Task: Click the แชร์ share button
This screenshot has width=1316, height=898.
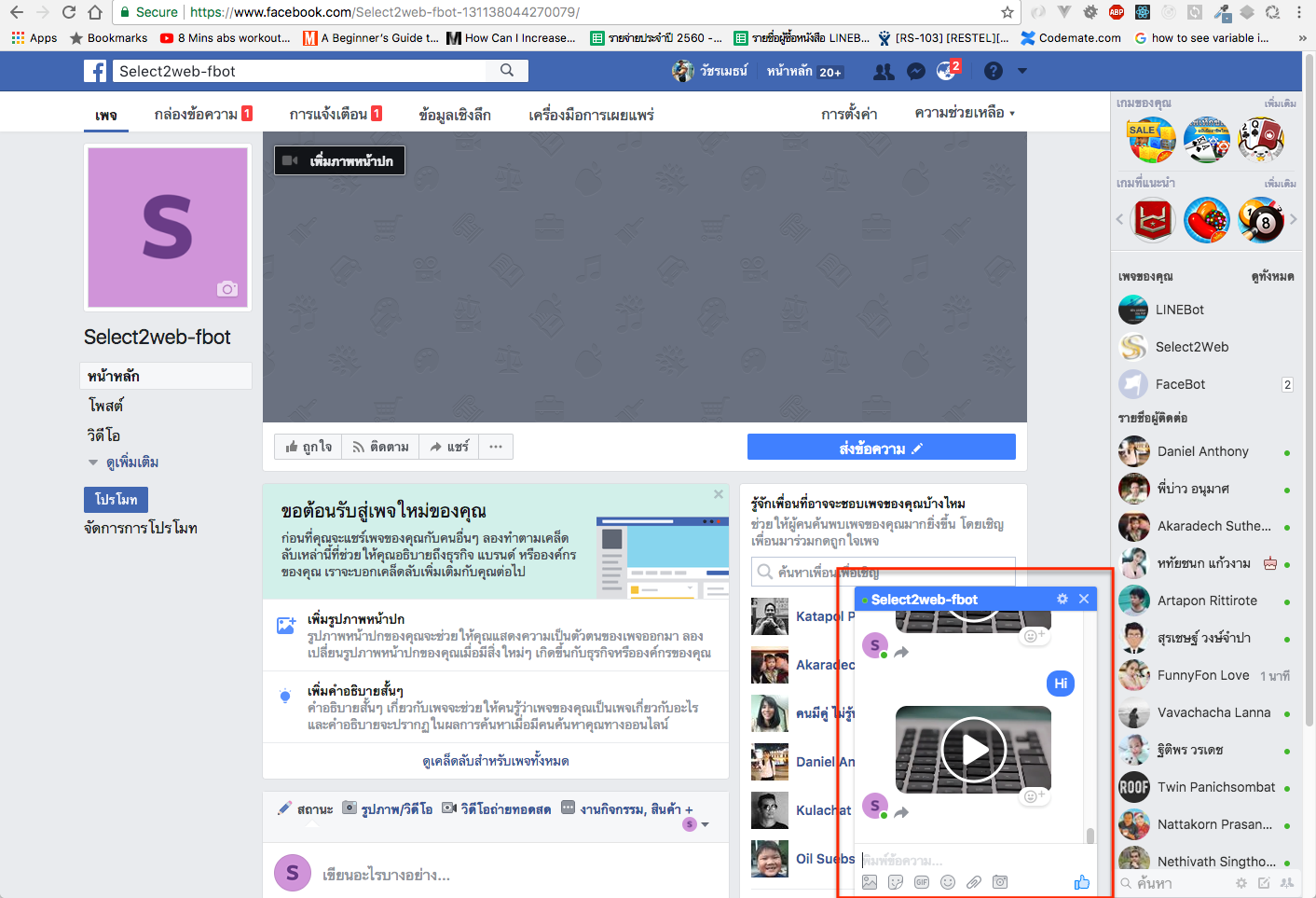Action: coord(449,447)
